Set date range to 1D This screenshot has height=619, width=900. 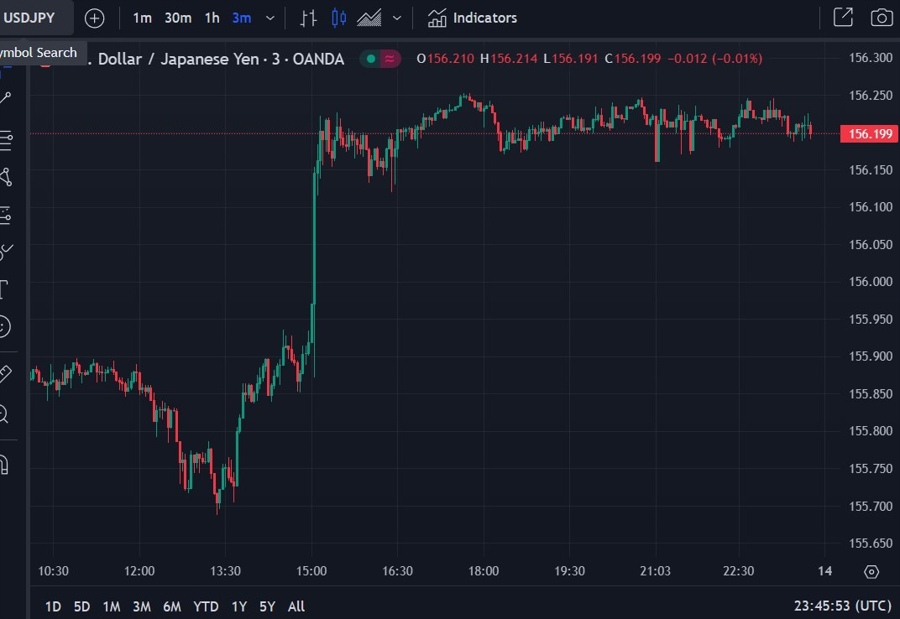(53, 606)
